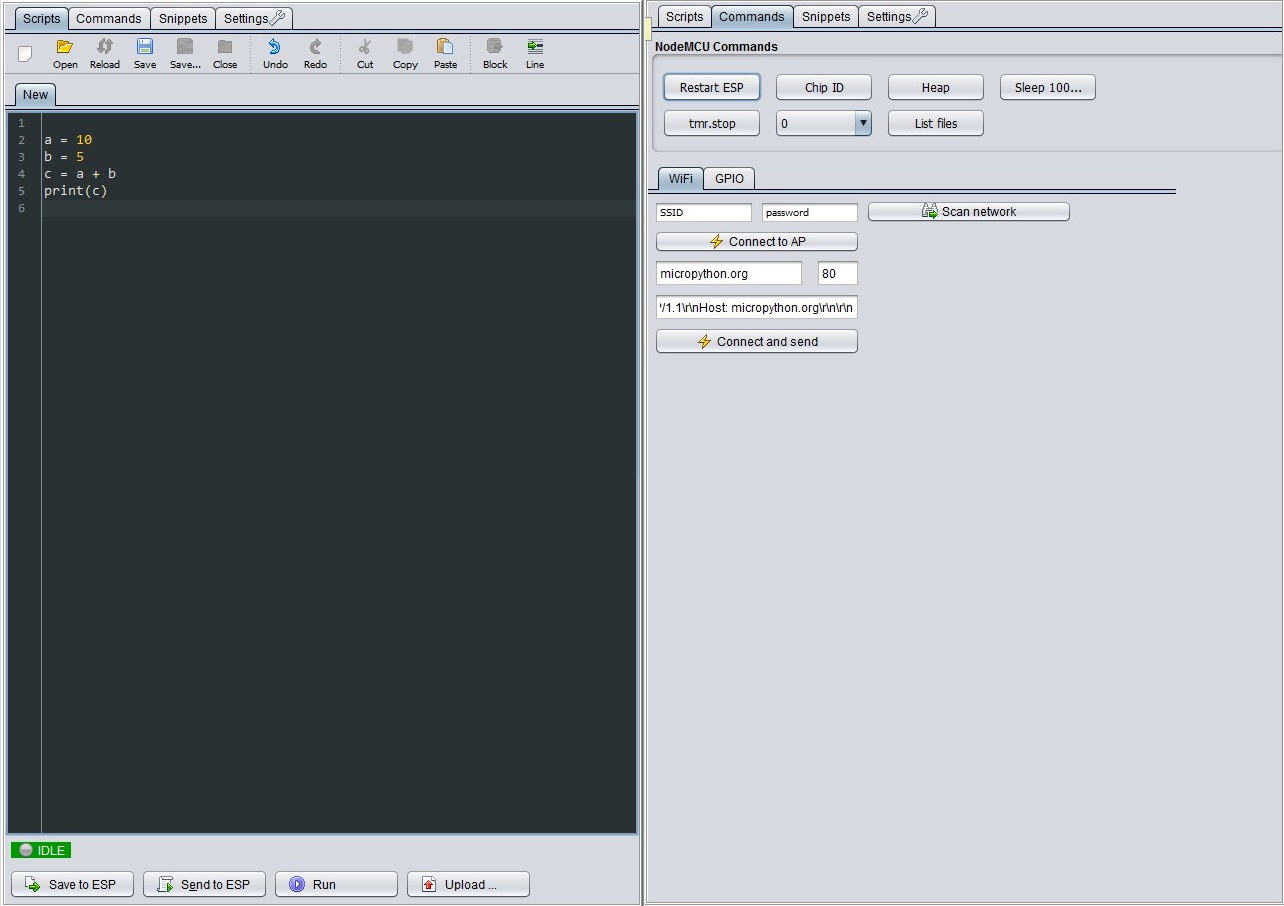
Task: Cut the selected code
Action: click(x=364, y=53)
